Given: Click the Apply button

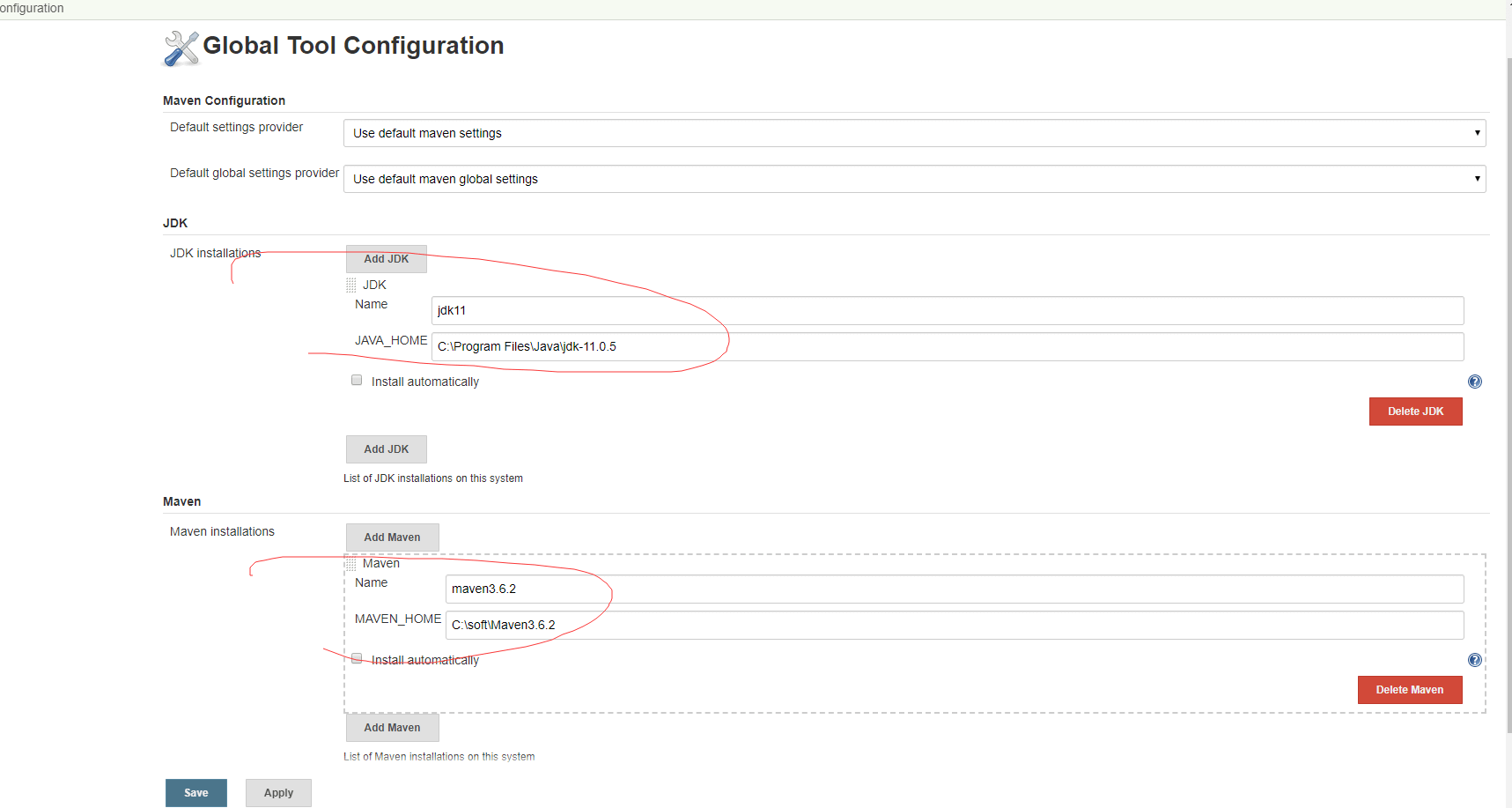Looking at the screenshot, I should (x=278, y=793).
